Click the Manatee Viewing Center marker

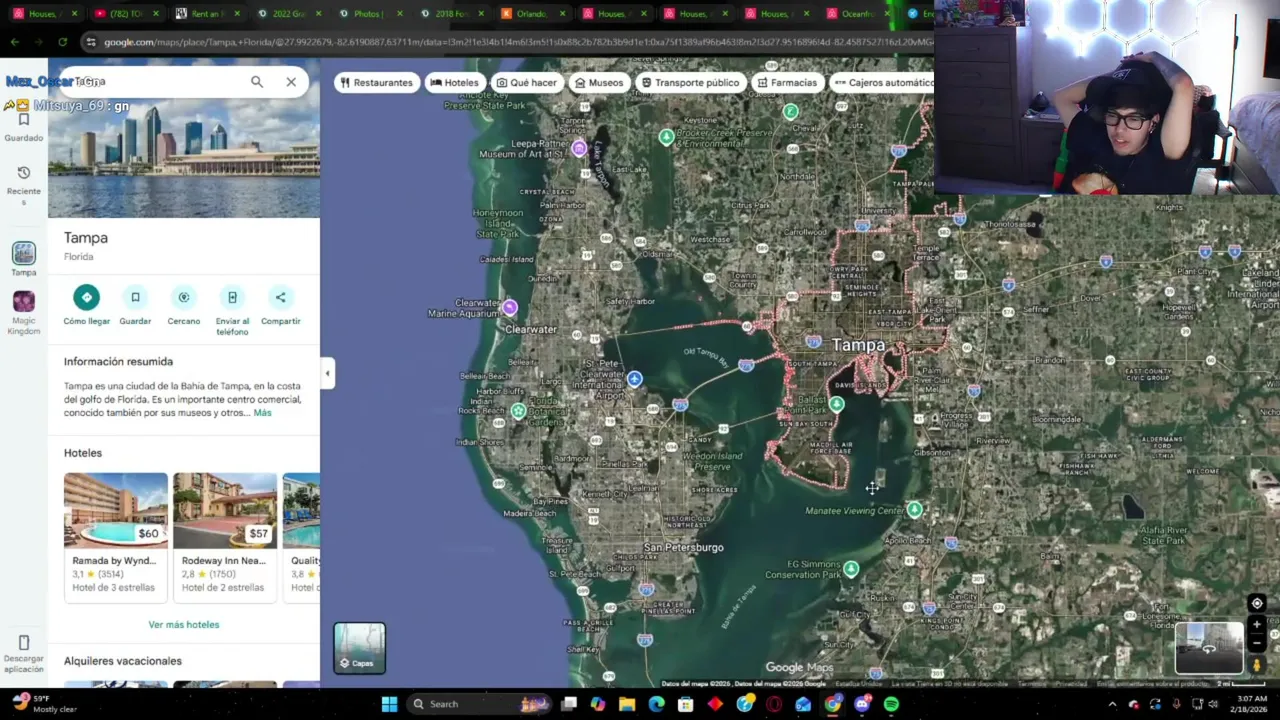click(x=914, y=510)
